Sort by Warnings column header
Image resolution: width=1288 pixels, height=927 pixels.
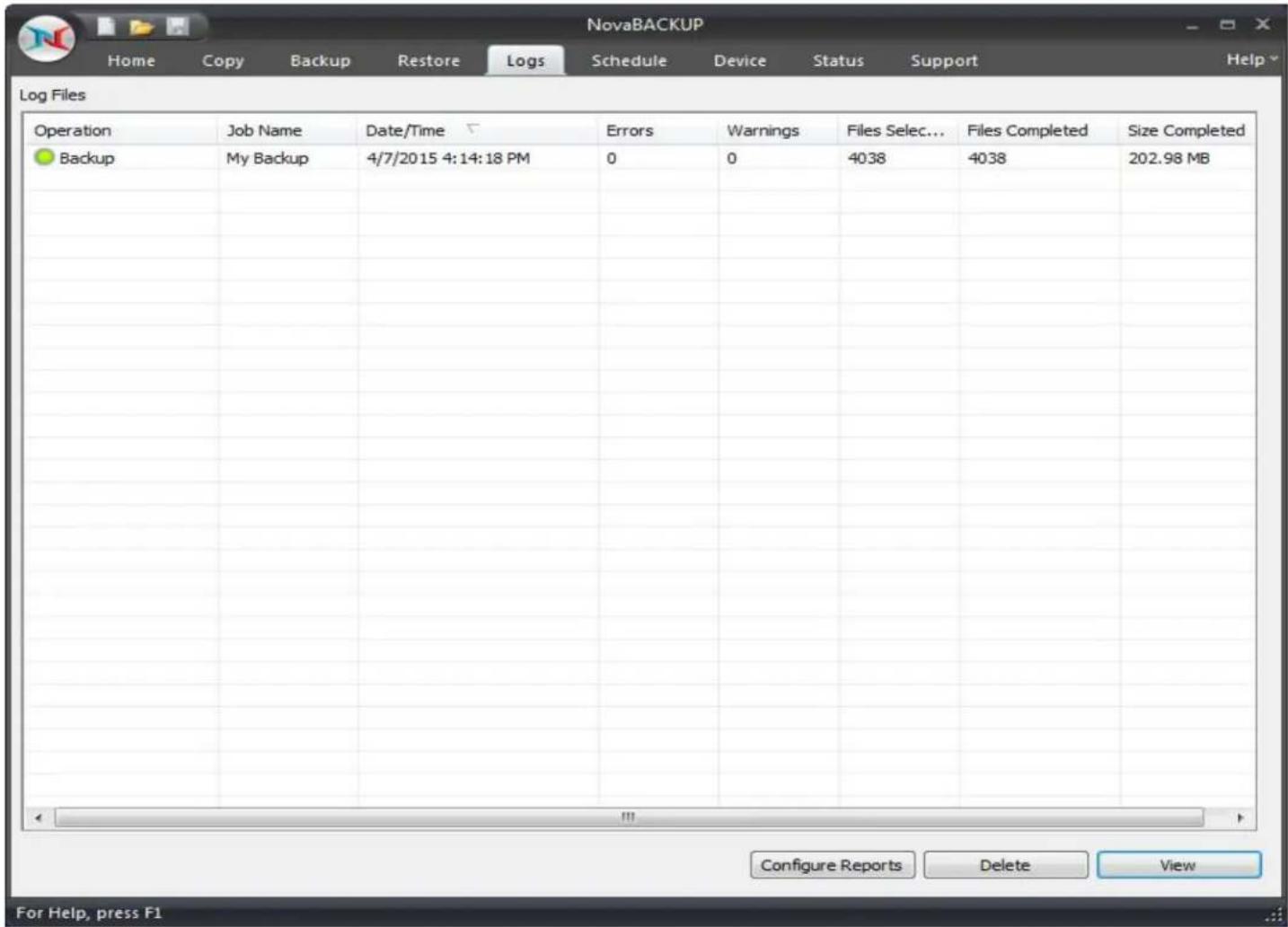coord(779,130)
